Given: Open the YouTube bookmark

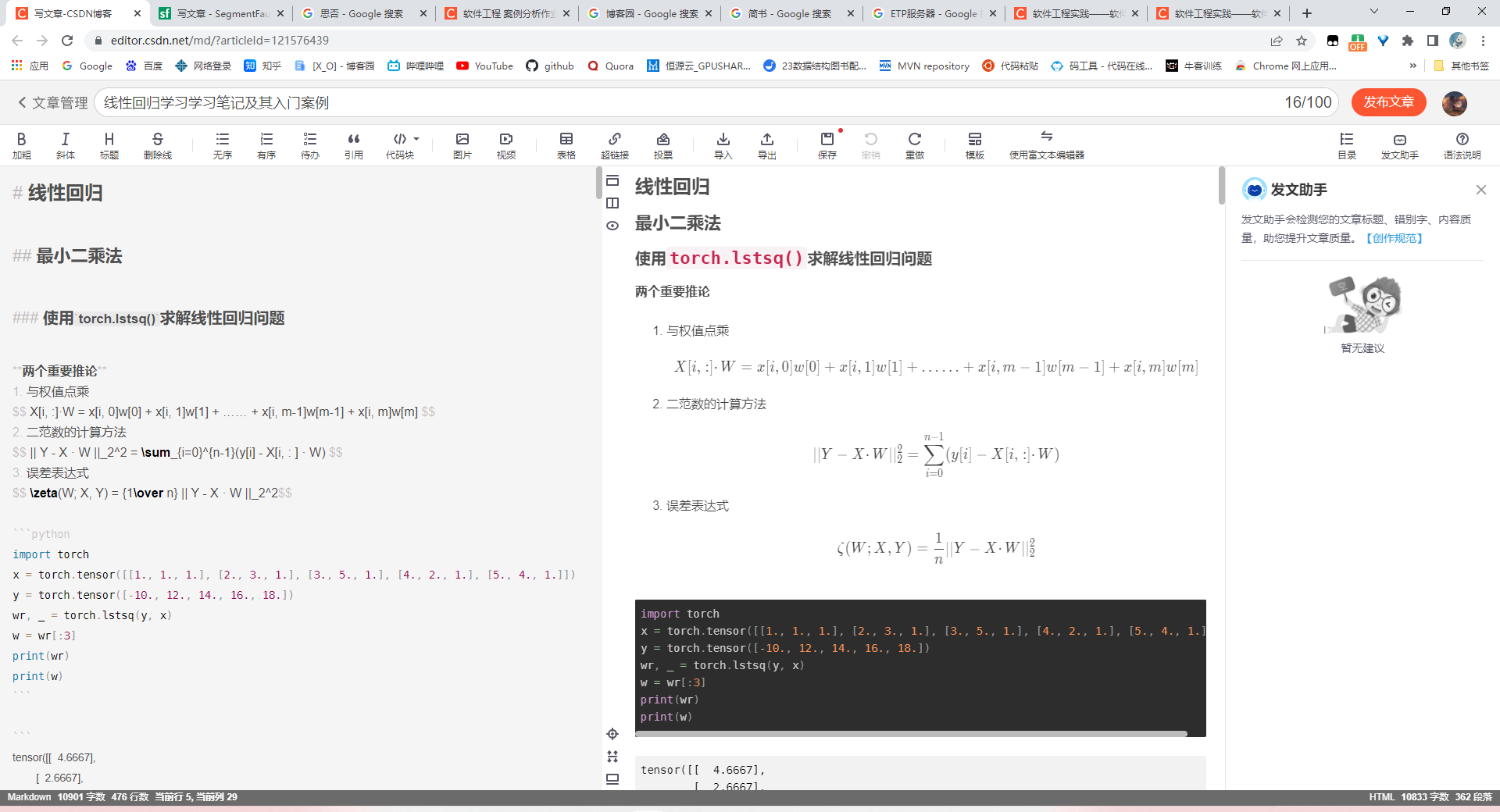Looking at the screenshot, I should (x=485, y=66).
